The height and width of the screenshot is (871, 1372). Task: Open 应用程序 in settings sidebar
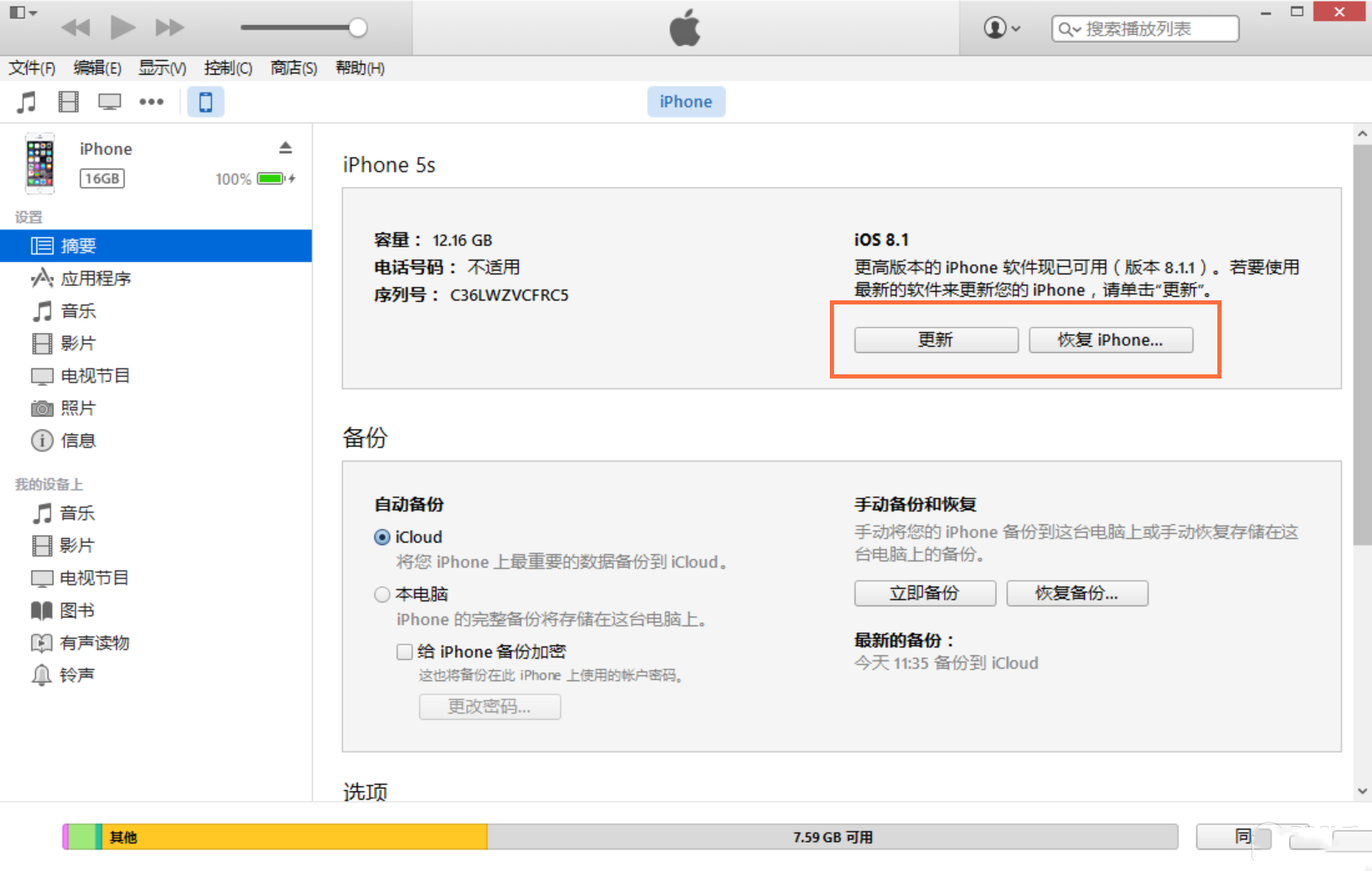pyautogui.click(x=156, y=278)
